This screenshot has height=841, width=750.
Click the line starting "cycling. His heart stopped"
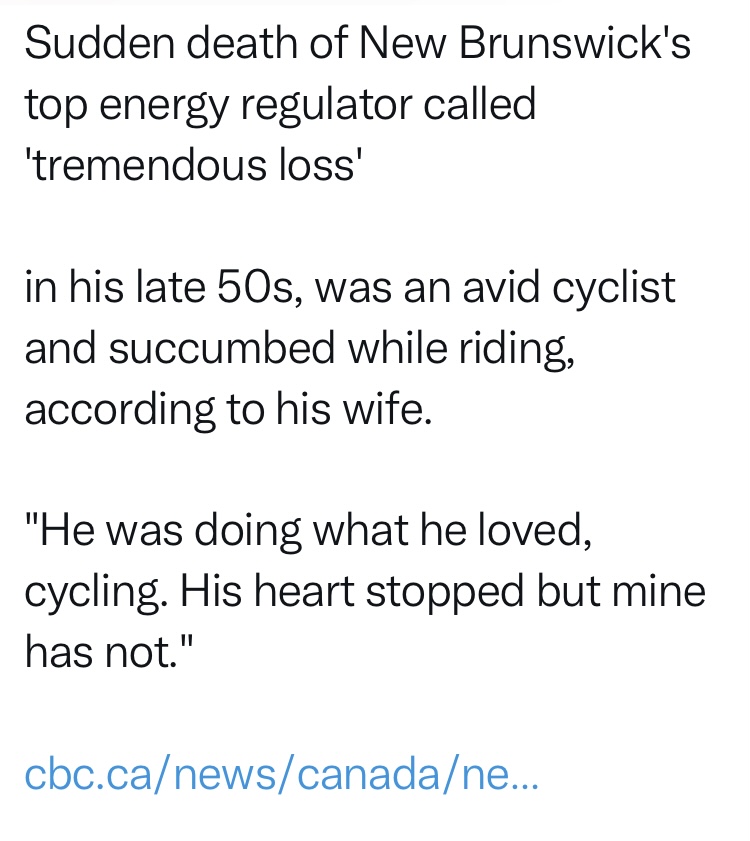pos(365,592)
